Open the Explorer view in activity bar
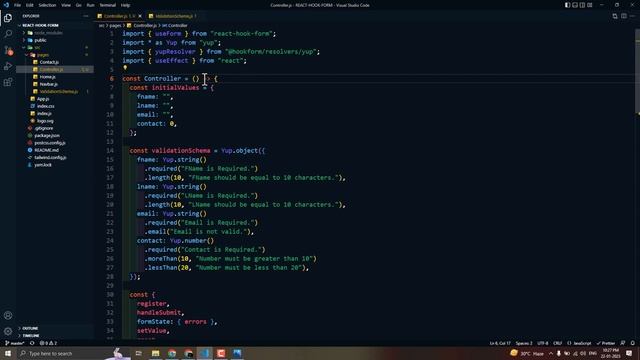This screenshot has height=360, width=640. [x=8, y=18]
